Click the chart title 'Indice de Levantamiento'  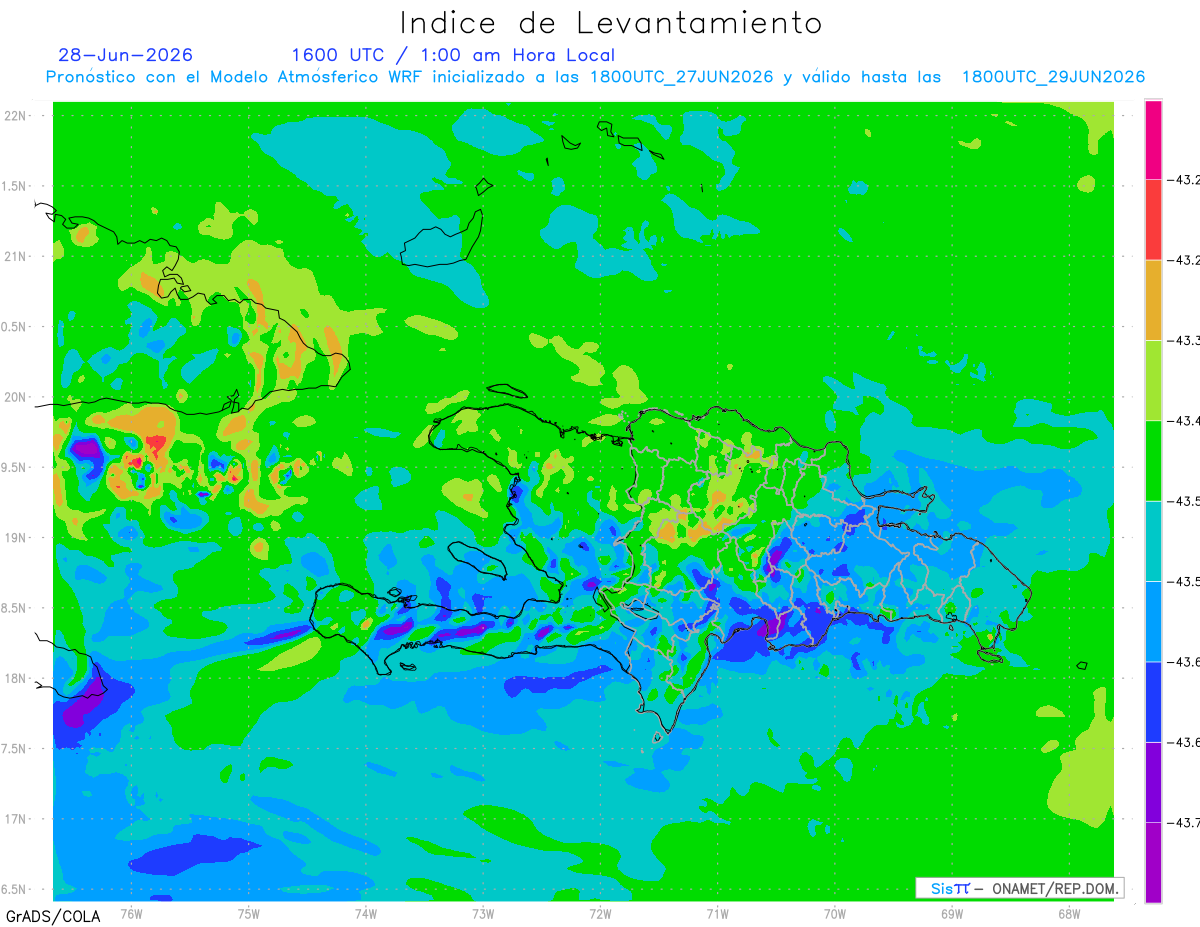pyautogui.click(x=611, y=22)
